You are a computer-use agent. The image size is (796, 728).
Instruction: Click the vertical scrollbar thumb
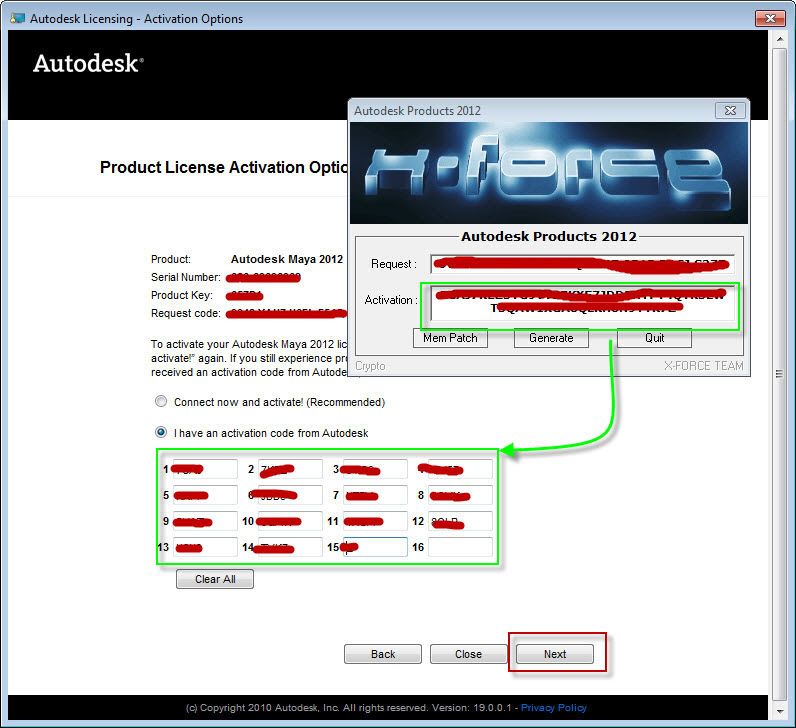point(780,374)
